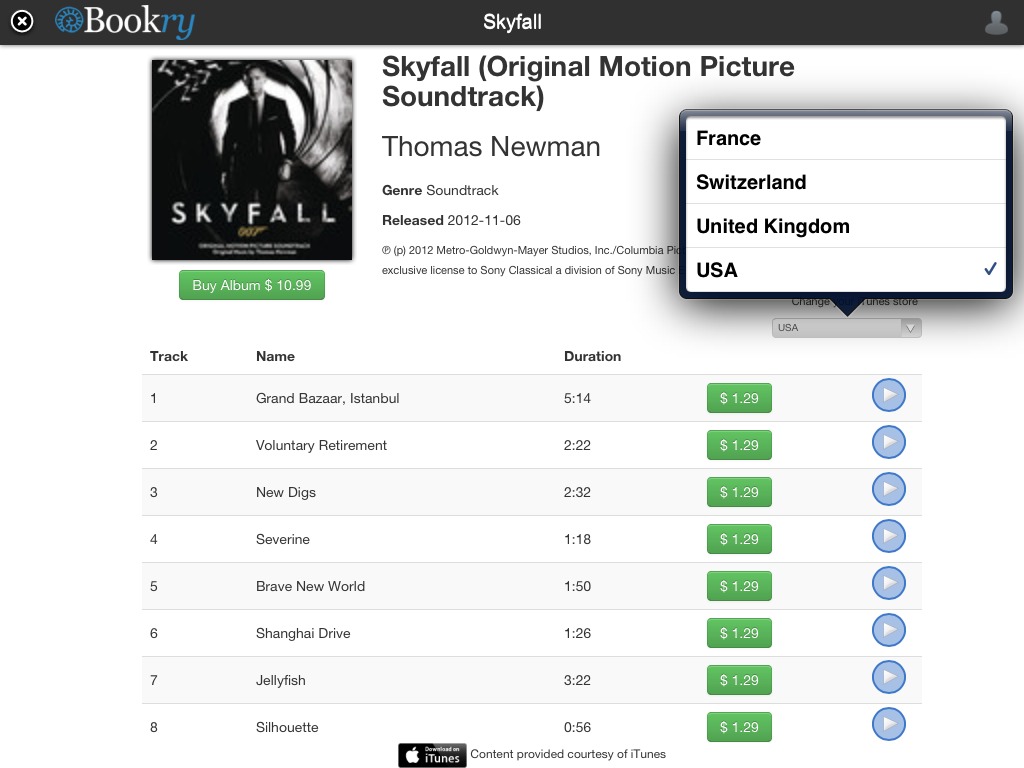The image size is (1024, 768).
Task: Play preview of Brave New World
Action: (888, 583)
